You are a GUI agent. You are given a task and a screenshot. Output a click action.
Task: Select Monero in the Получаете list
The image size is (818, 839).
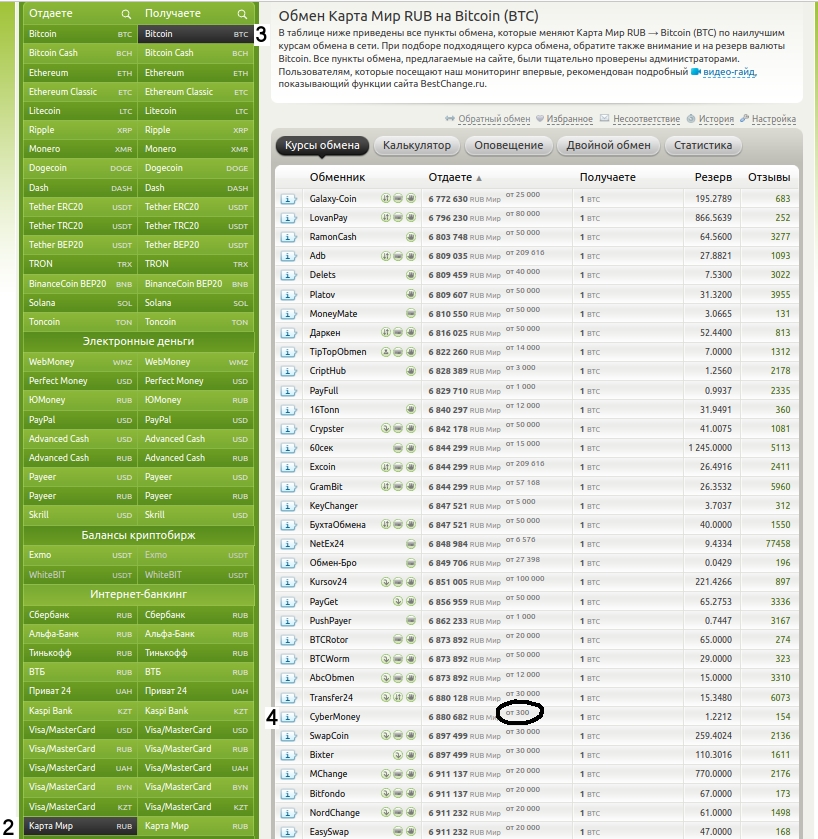[x=196, y=149]
